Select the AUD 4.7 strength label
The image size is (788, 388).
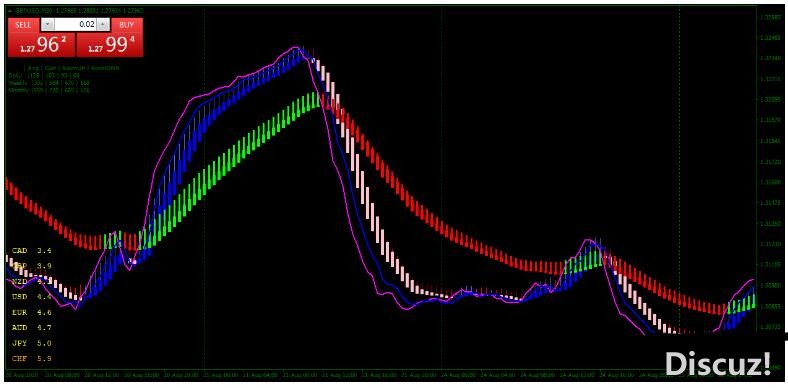(x=32, y=328)
